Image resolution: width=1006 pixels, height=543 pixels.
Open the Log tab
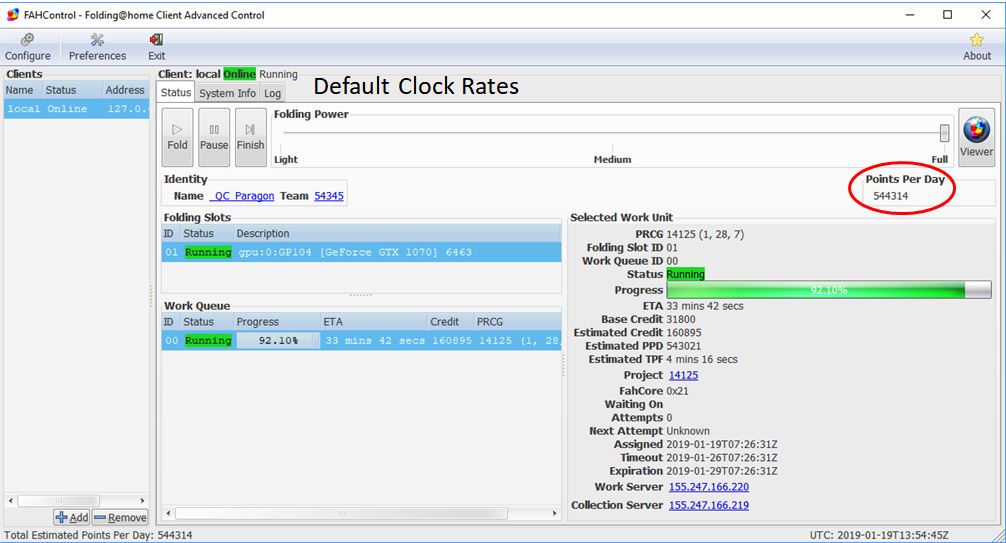272,93
